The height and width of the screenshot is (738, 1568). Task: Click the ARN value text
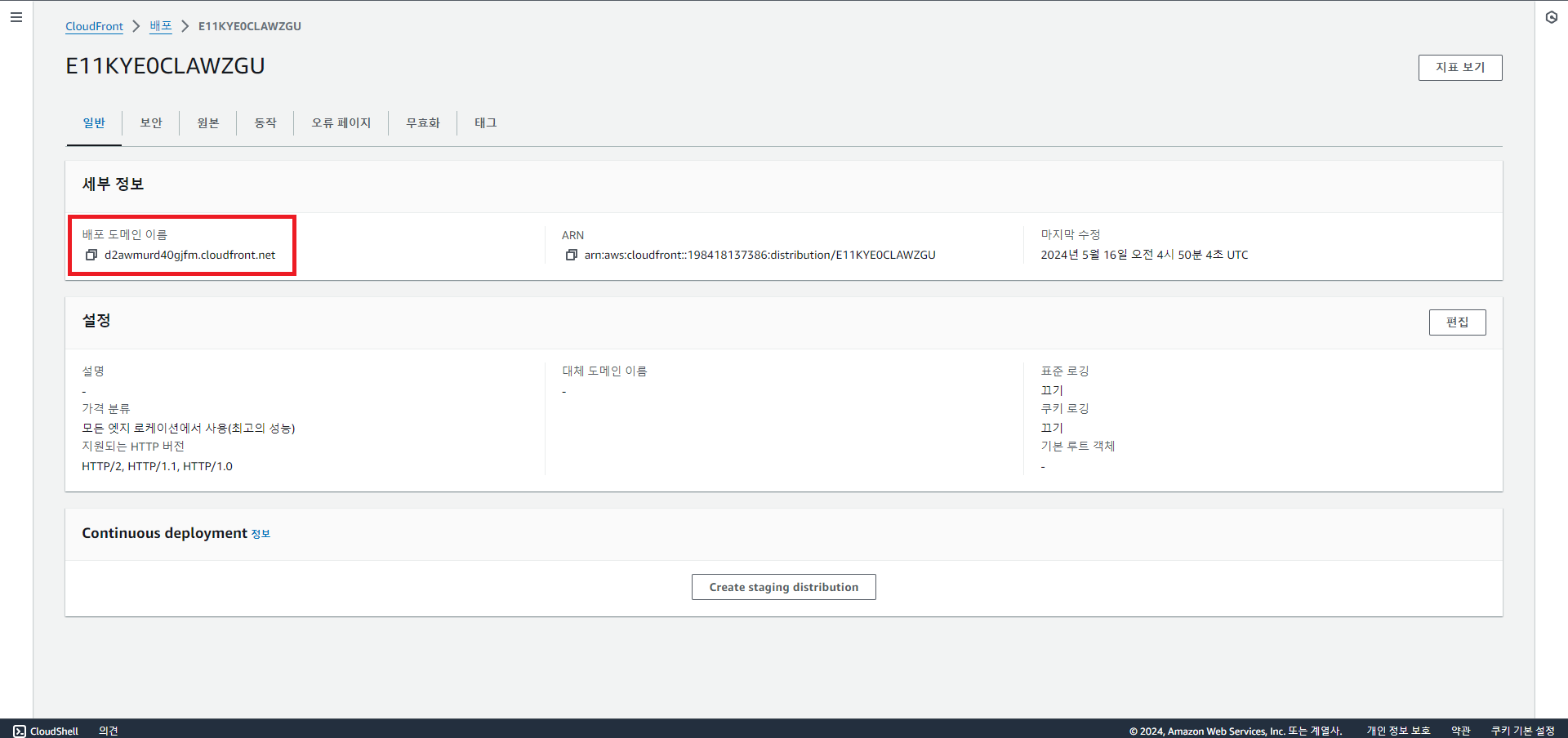click(x=759, y=255)
